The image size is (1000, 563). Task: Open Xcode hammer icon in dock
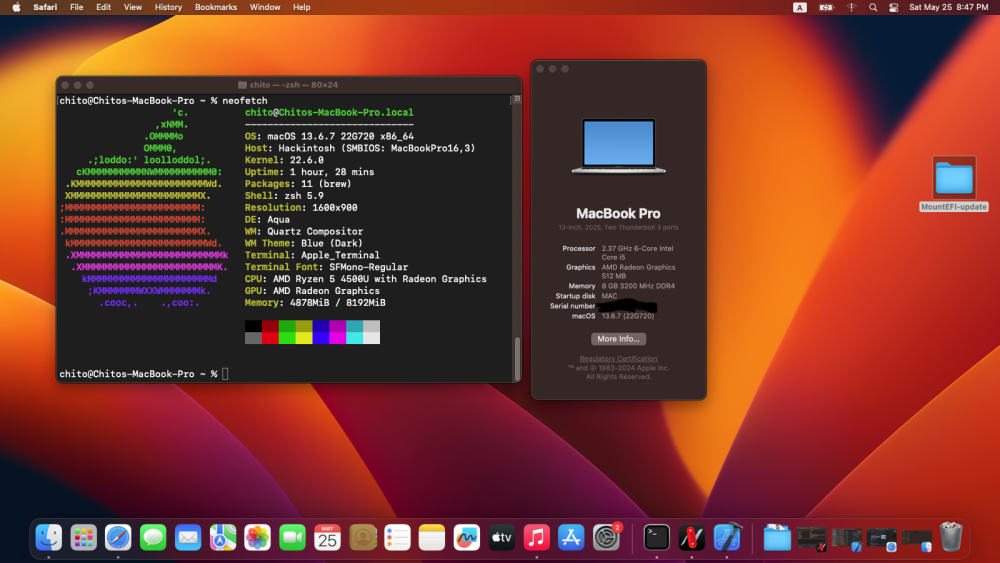pos(726,537)
